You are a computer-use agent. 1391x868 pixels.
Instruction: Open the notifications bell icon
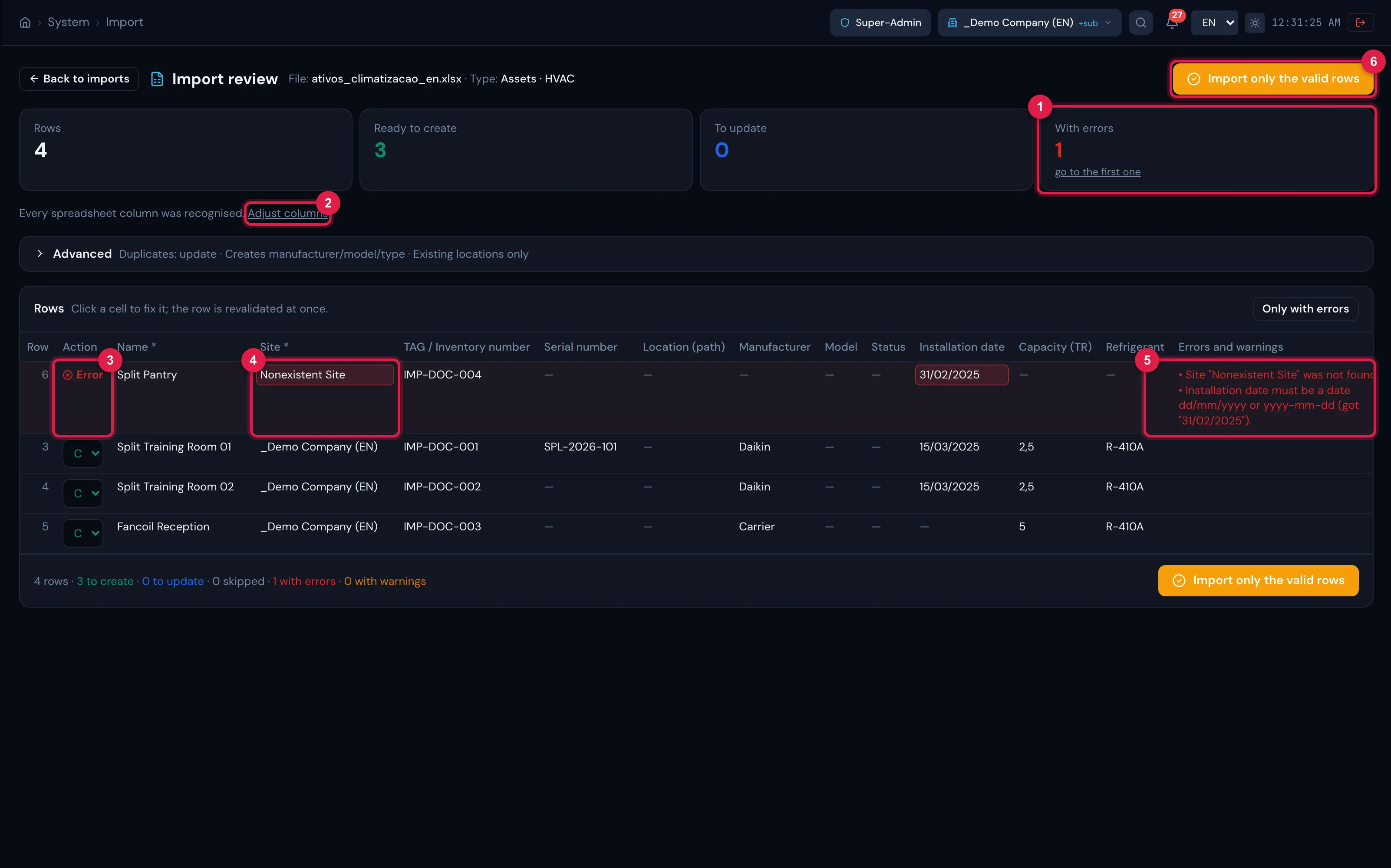[1172, 23]
